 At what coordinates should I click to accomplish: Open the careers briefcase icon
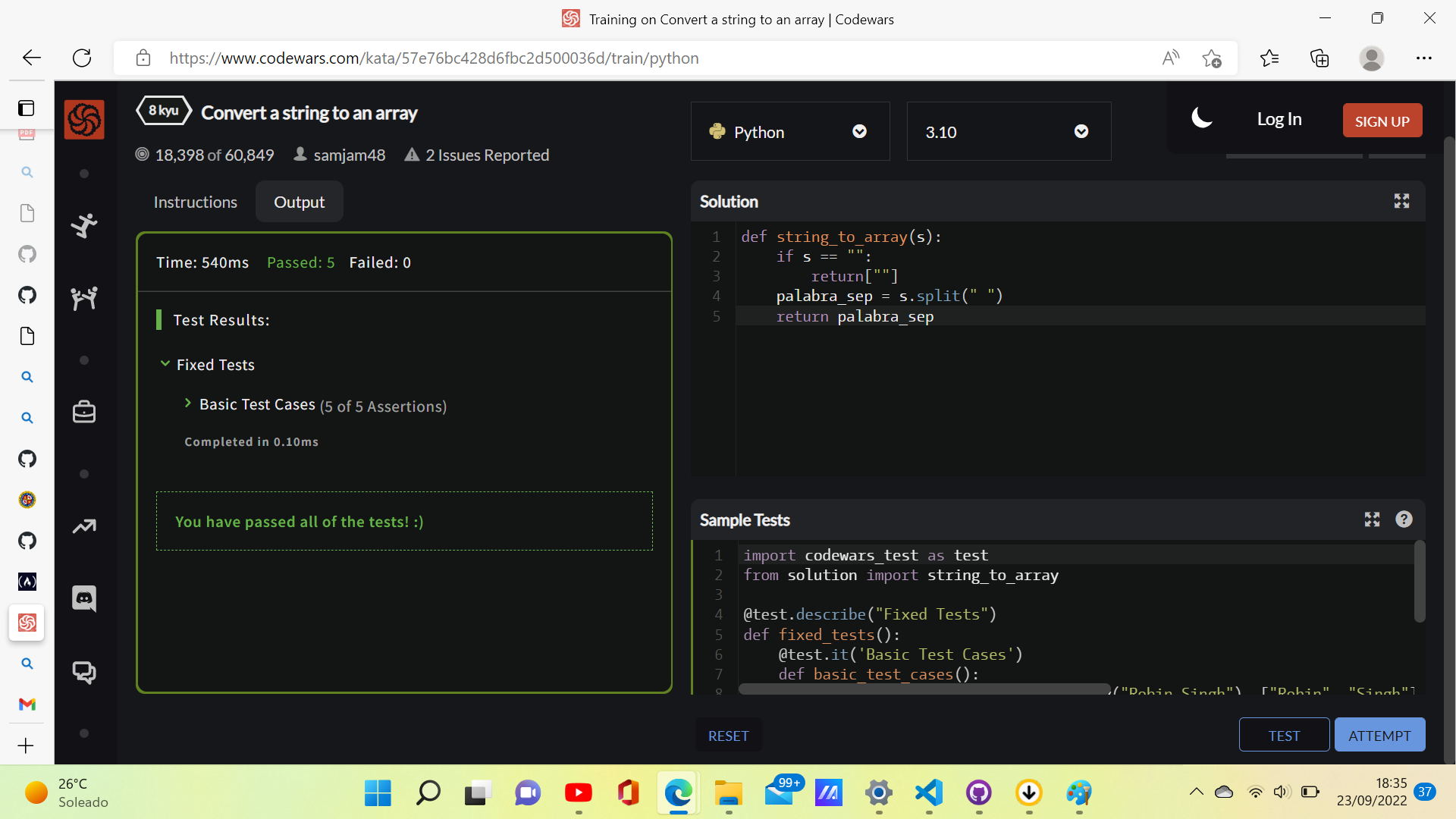coord(83,412)
